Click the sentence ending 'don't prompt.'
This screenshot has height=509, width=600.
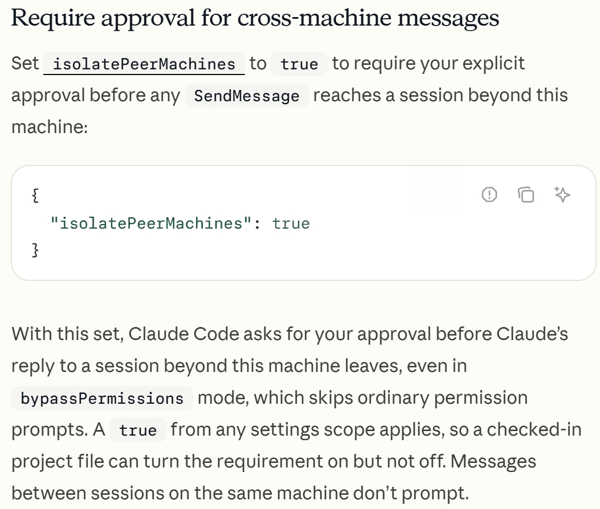point(240,493)
